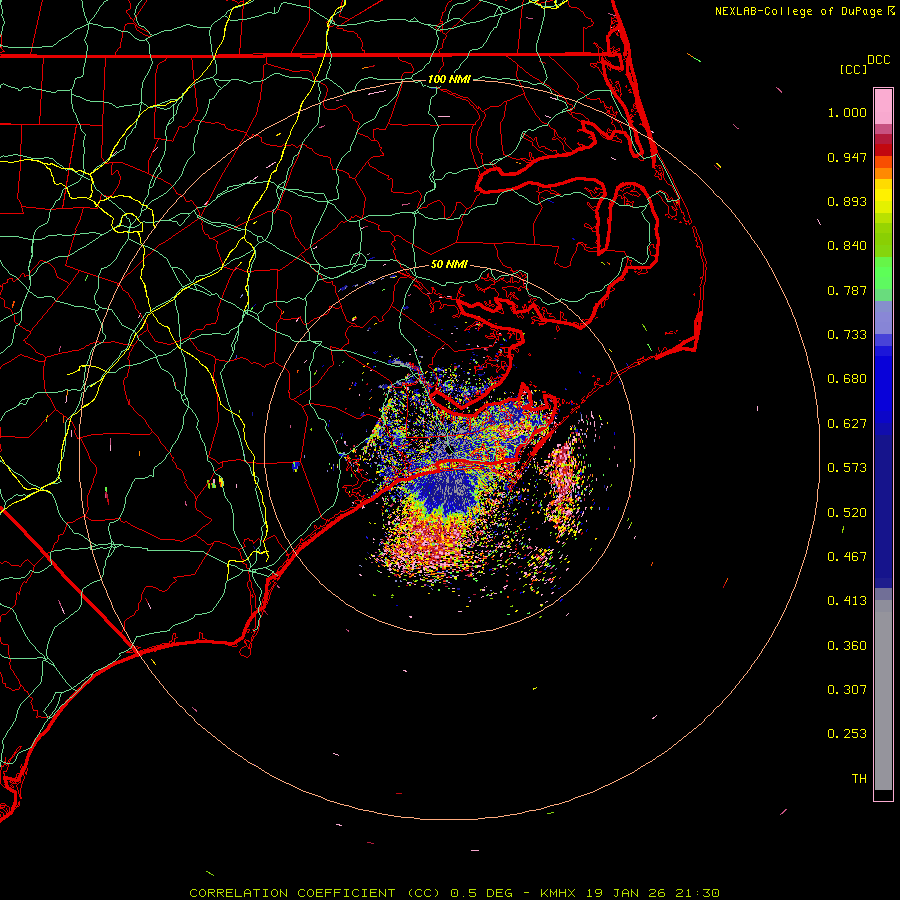This screenshot has height=900, width=900.
Task: Select the 0.307 scale label
Action: (847, 690)
